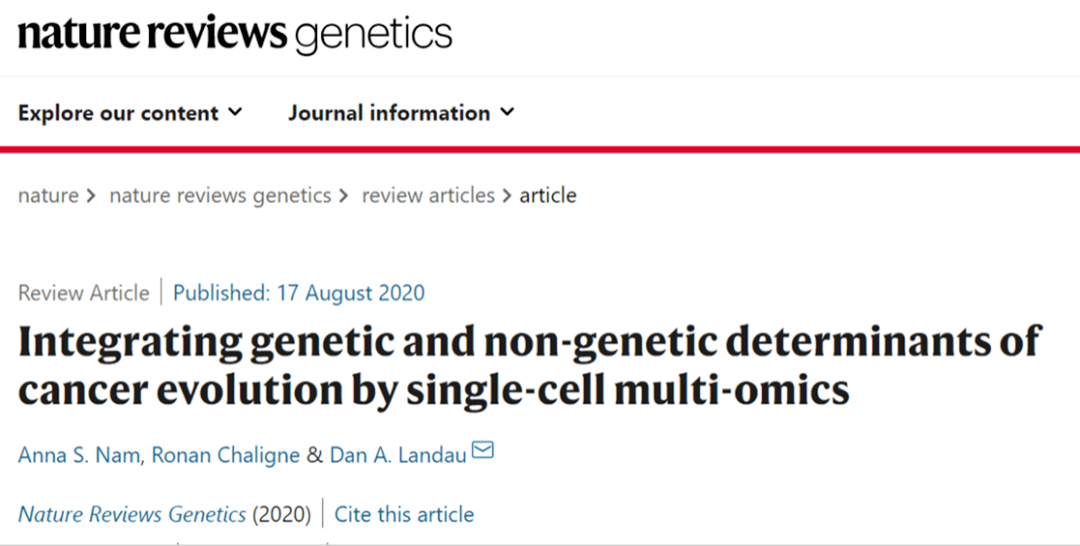Click the Published: 17 August 2020 date link
The image size is (1080, 546).
click(298, 293)
